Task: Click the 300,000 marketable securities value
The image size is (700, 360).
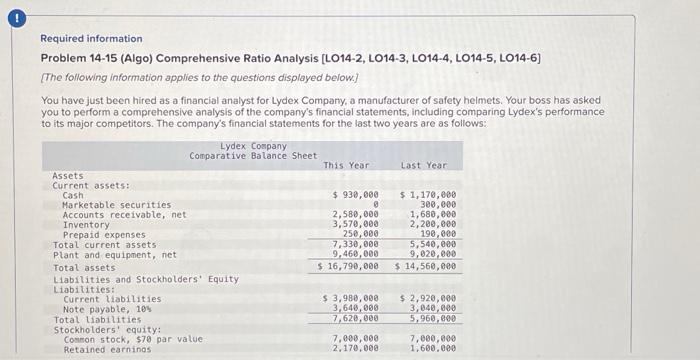Action: (x=438, y=205)
